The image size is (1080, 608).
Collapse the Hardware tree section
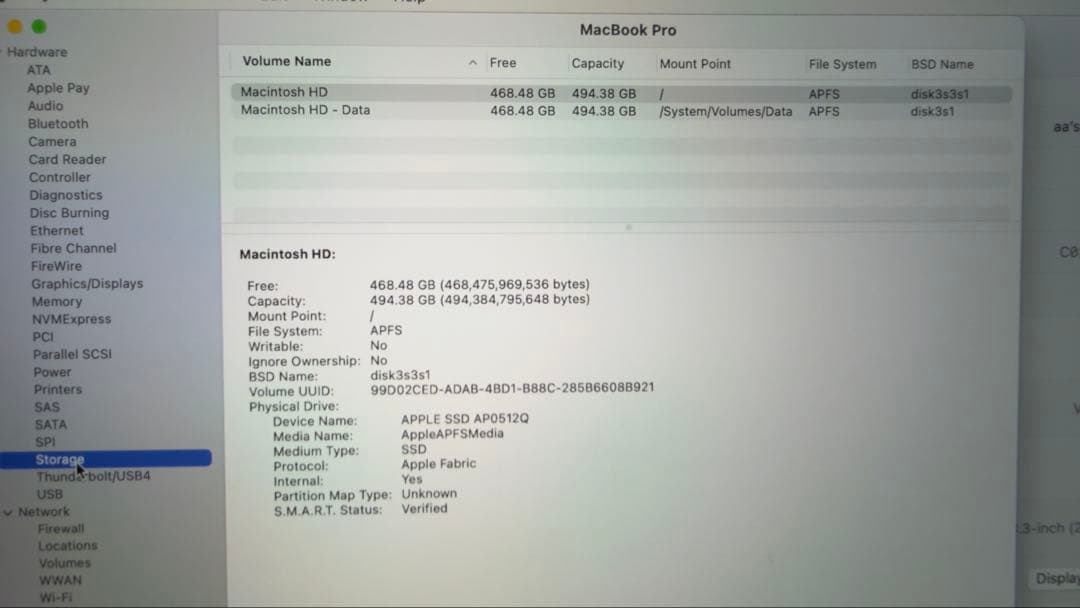pos(6,51)
